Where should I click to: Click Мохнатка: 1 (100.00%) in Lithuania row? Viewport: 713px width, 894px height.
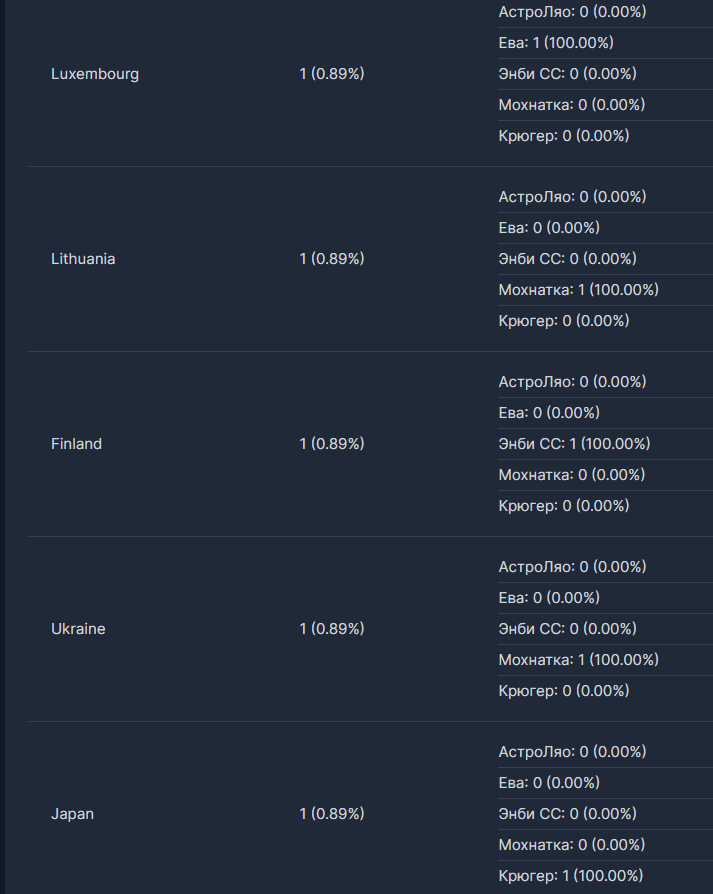click(578, 290)
